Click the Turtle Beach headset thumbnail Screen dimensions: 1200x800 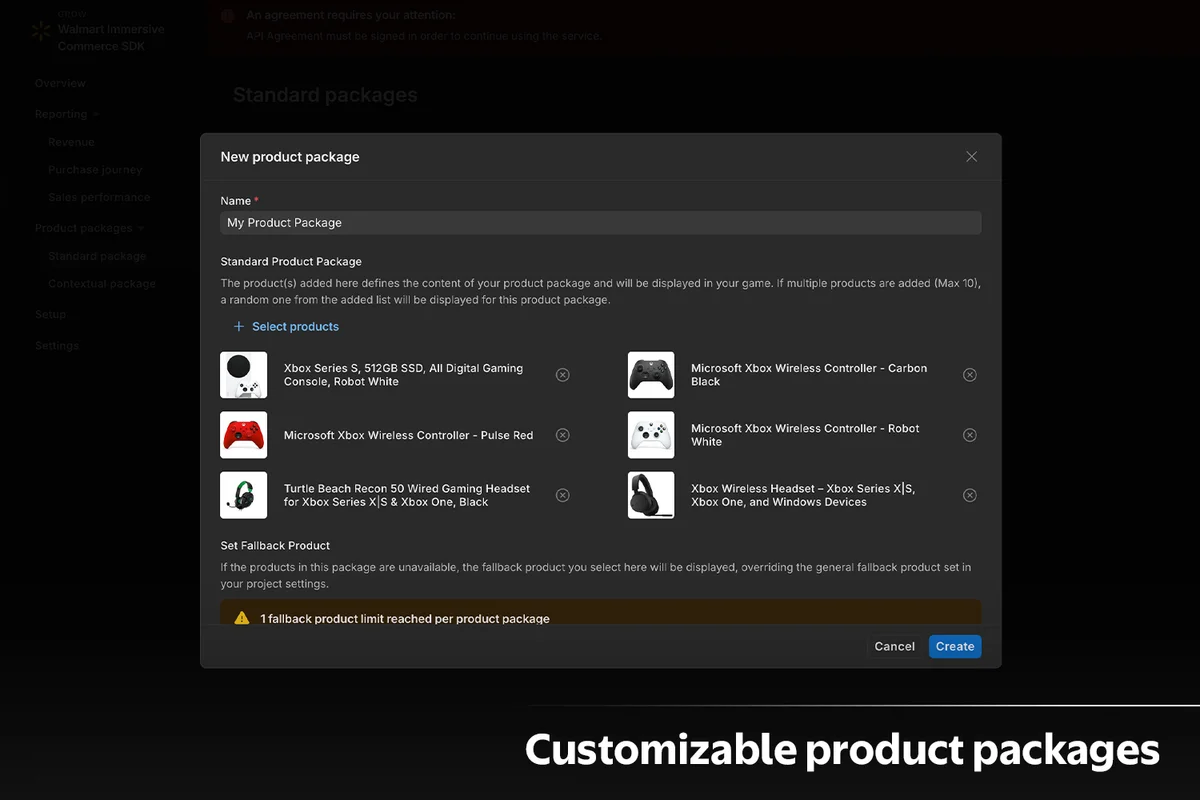pyautogui.click(x=244, y=495)
